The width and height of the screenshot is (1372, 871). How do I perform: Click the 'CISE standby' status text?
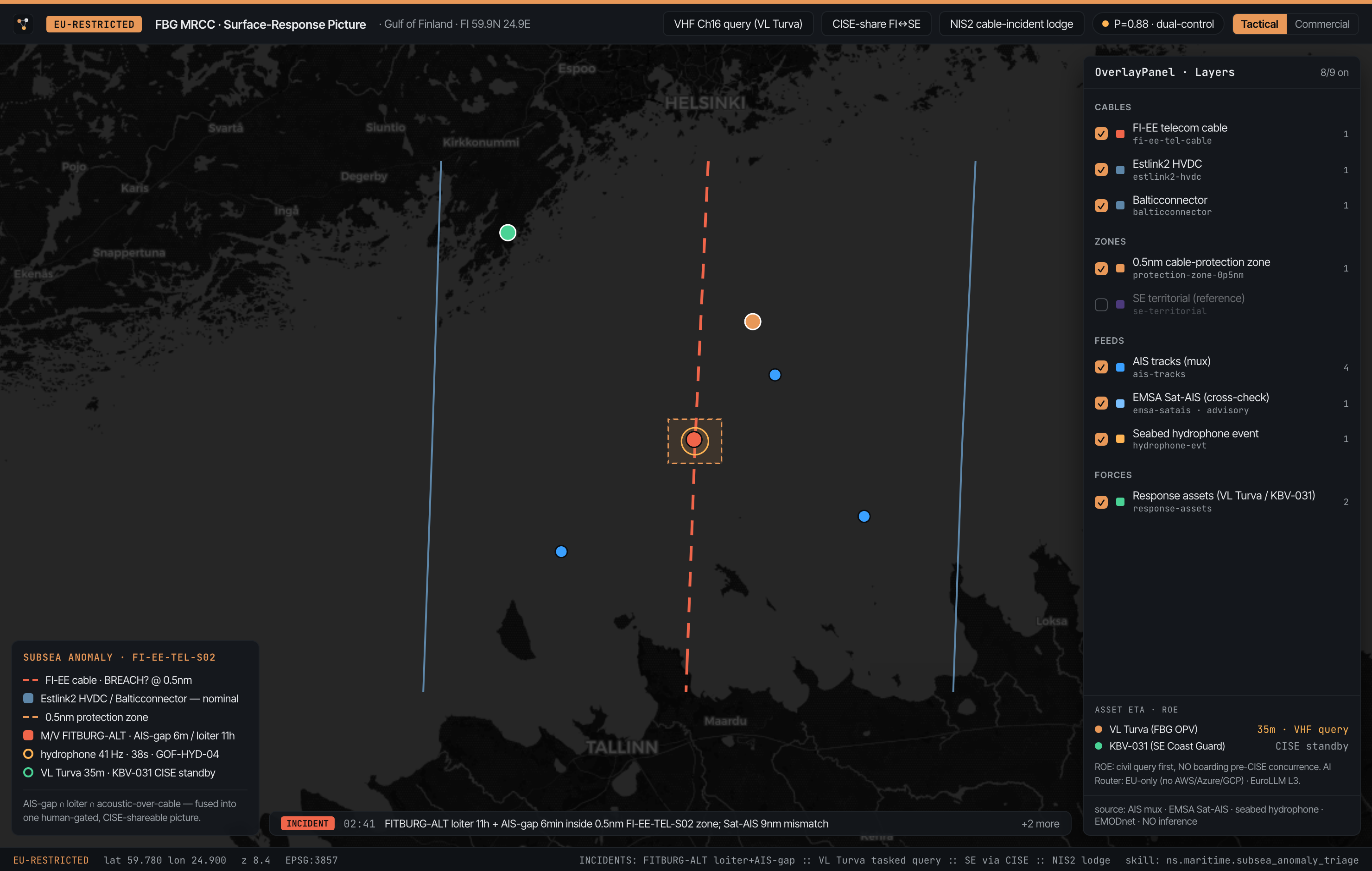[x=1312, y=745]
